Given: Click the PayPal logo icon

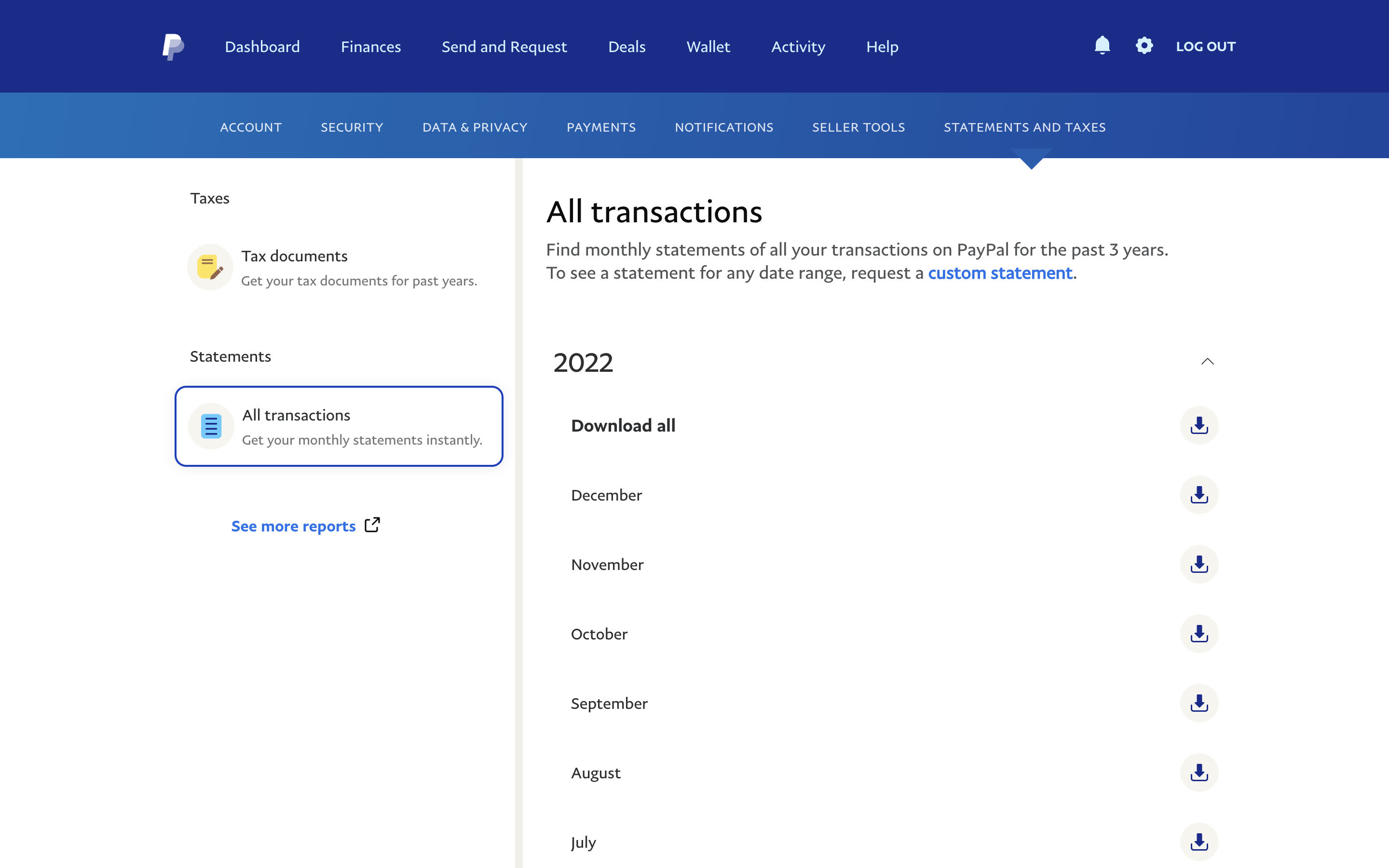Looking at the screenshot, I should 173,46.
